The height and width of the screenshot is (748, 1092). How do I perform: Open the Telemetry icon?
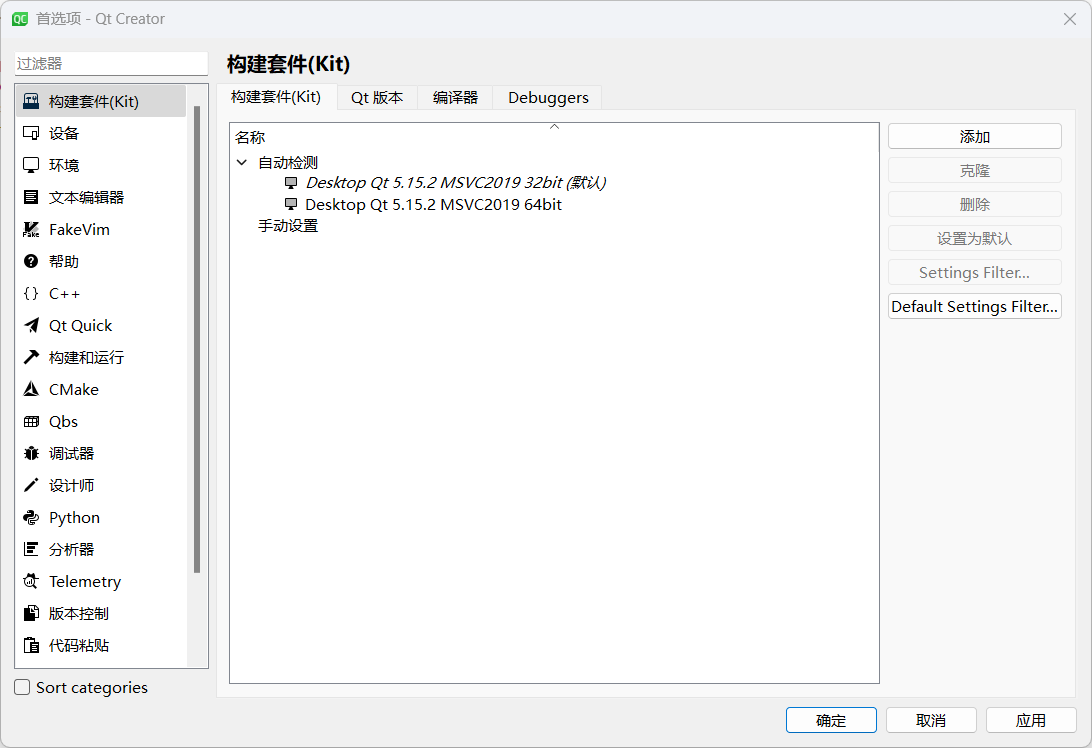tap(31, 582)
